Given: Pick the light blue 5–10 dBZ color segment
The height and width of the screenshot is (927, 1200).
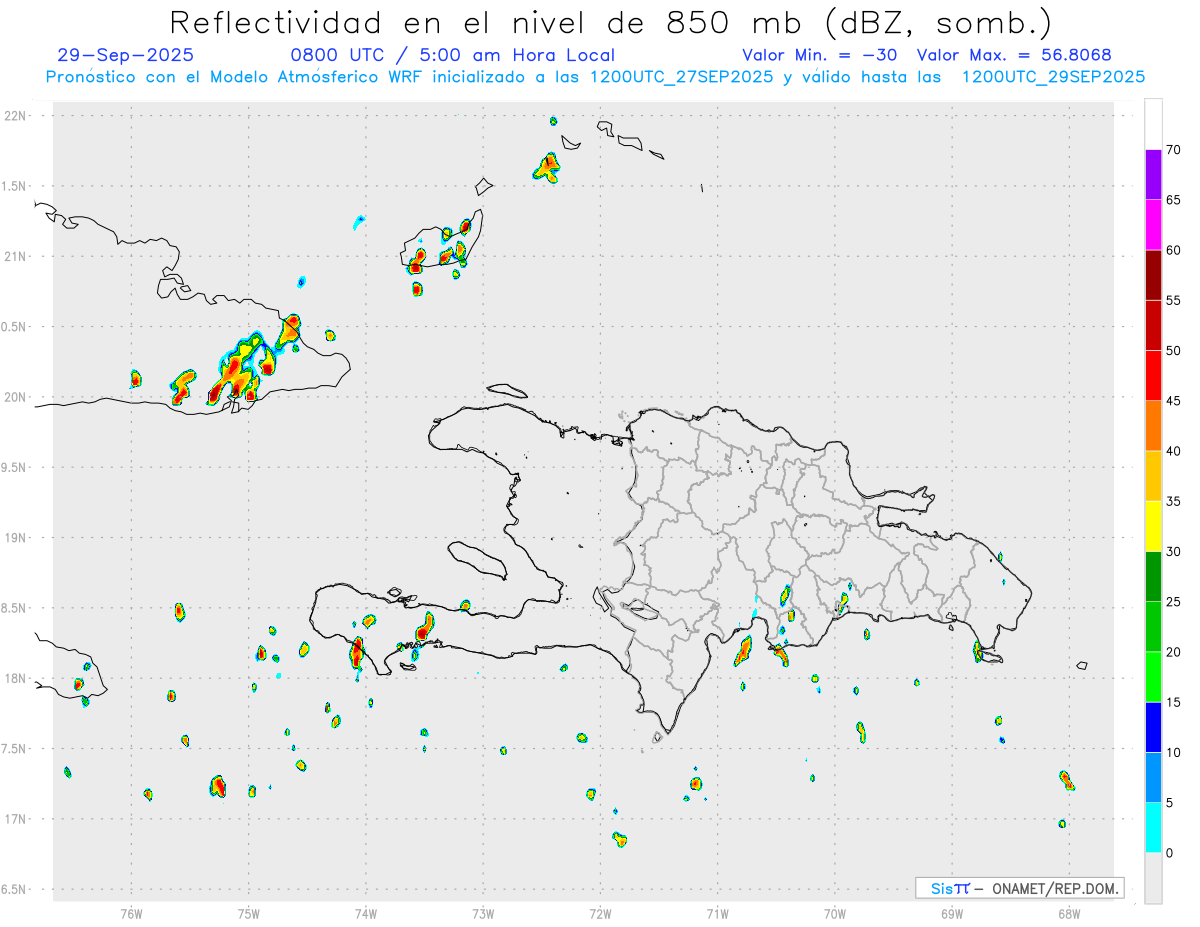Looking at the screenshot, I should 1153,778.
